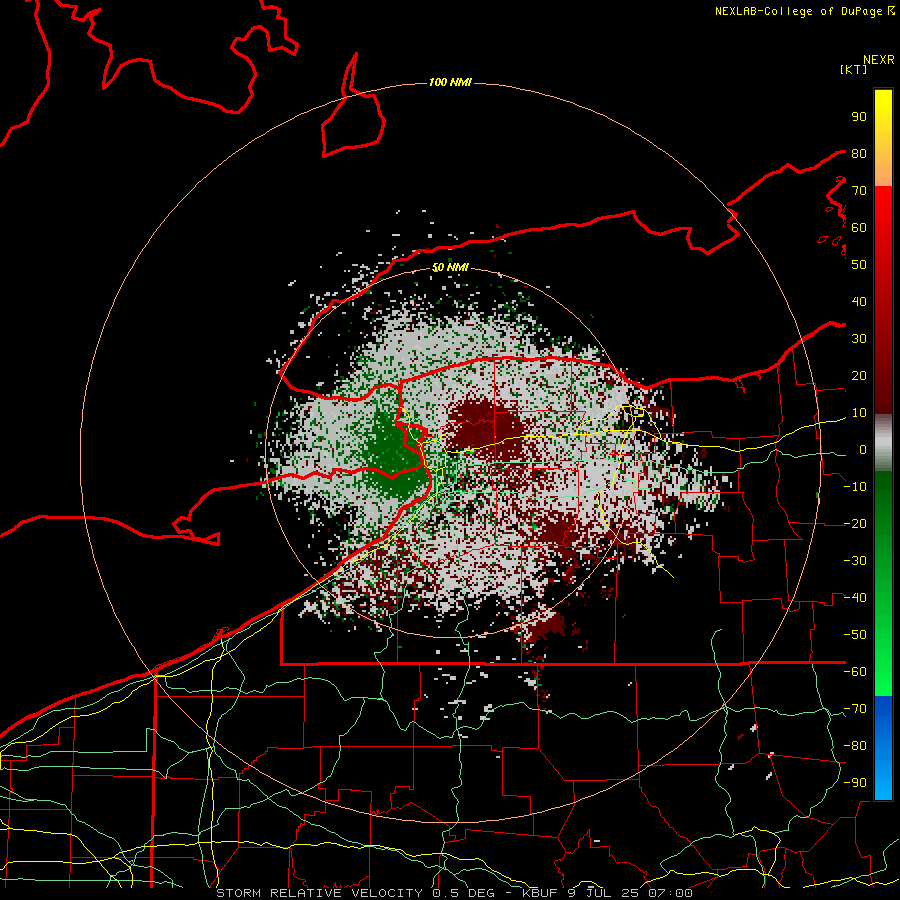Viewport: 900px width, 900px height.
Task: Click the 07:00 timestamp in the caption
Action: tap(670, 893)
